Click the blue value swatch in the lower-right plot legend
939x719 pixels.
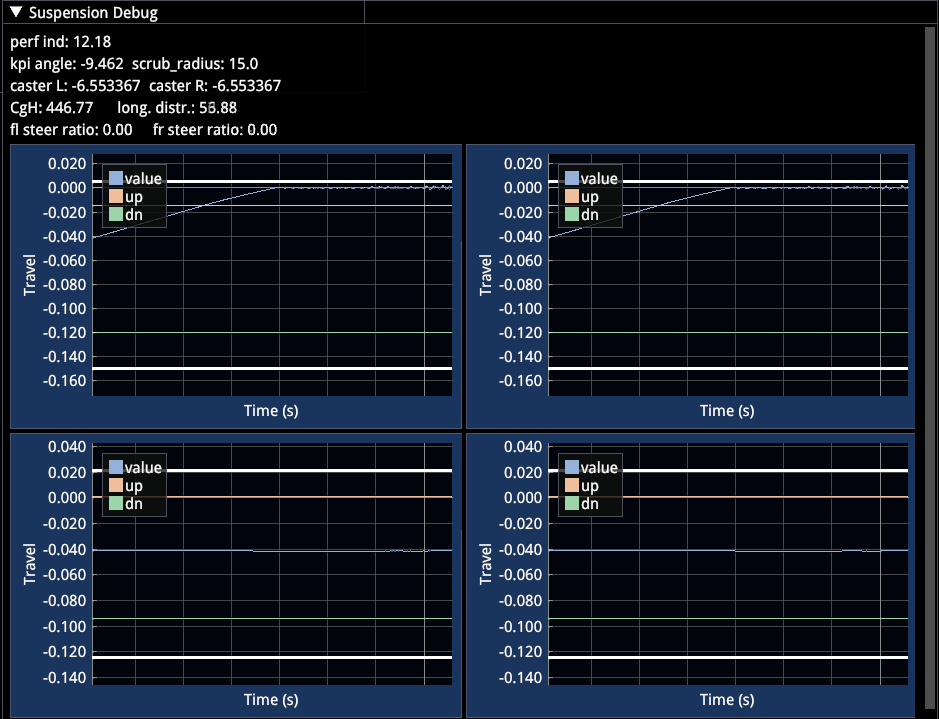(572, 468)
